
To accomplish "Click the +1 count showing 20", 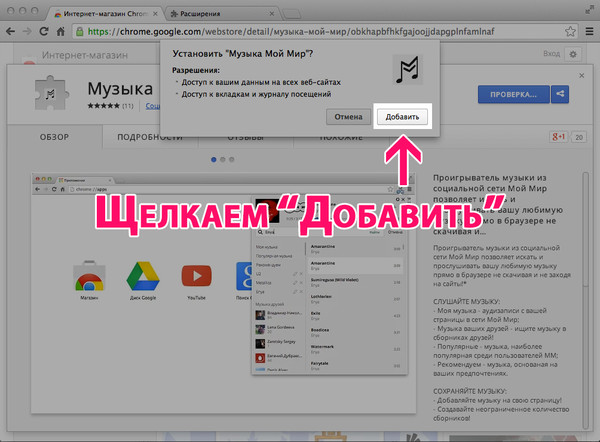I will click(x=579, y=137).
